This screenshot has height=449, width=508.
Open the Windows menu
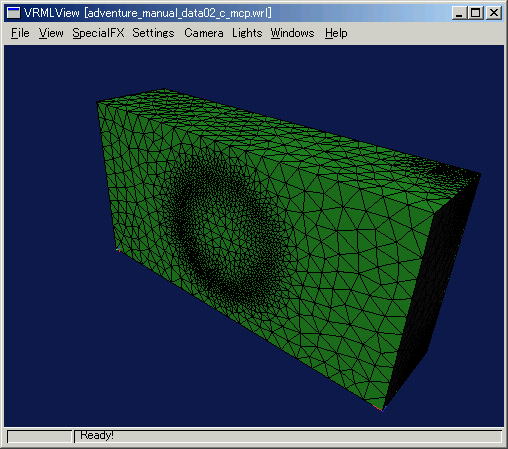tap(292, 33)
